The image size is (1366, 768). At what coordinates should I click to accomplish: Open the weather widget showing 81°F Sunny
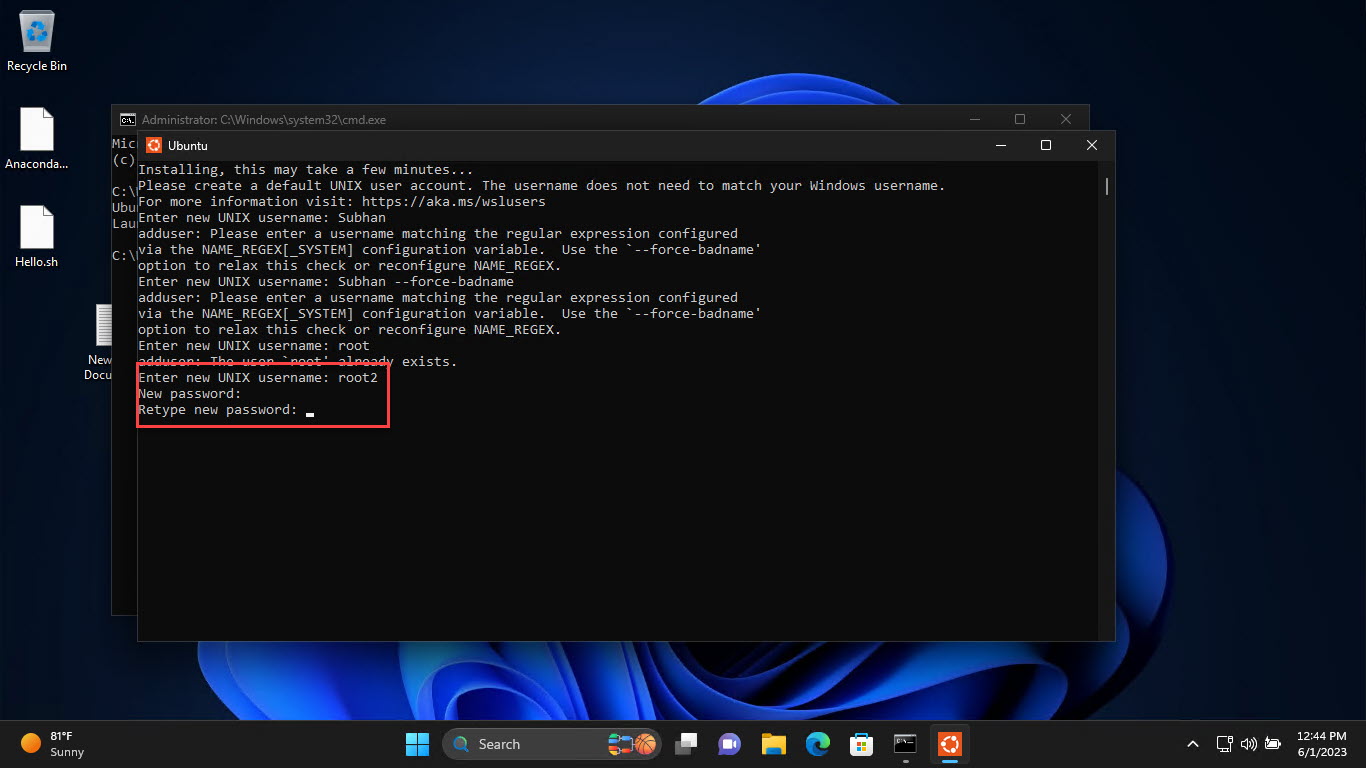pyautogui.click(x=54, y=744)
